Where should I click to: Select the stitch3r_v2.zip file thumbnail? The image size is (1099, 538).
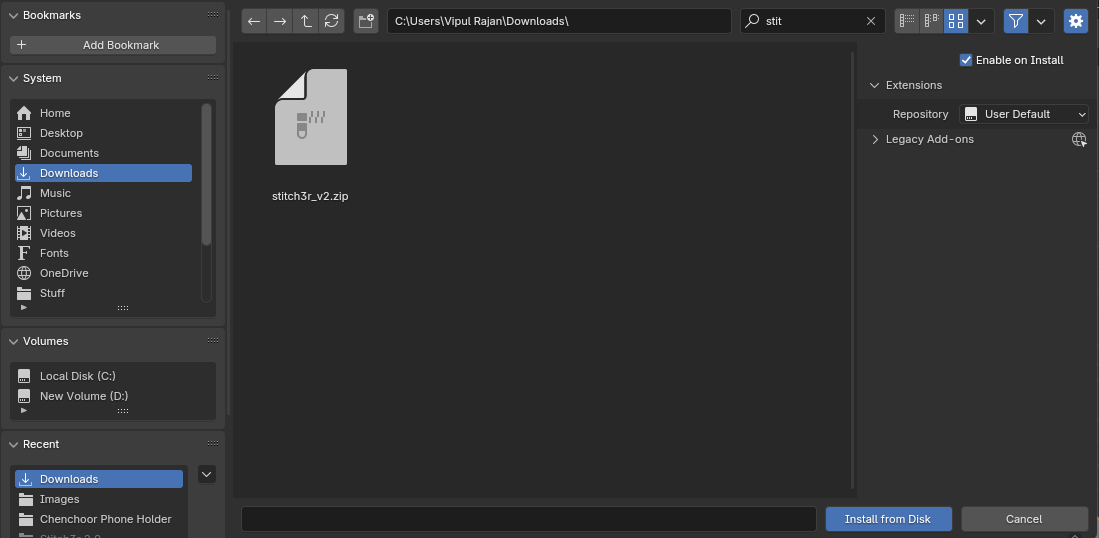coord(310,117)
